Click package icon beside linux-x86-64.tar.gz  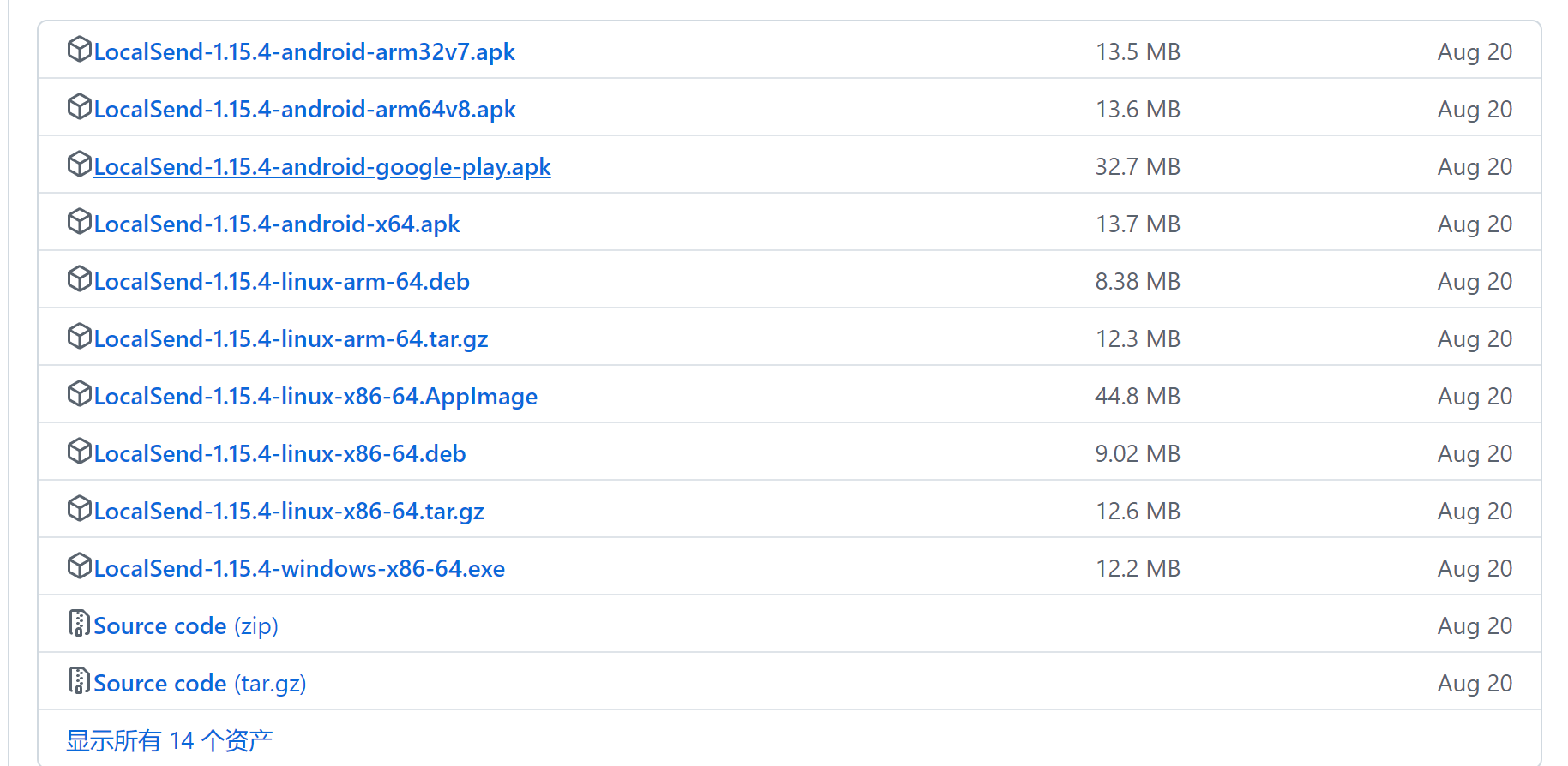click(x=79, y=509)
